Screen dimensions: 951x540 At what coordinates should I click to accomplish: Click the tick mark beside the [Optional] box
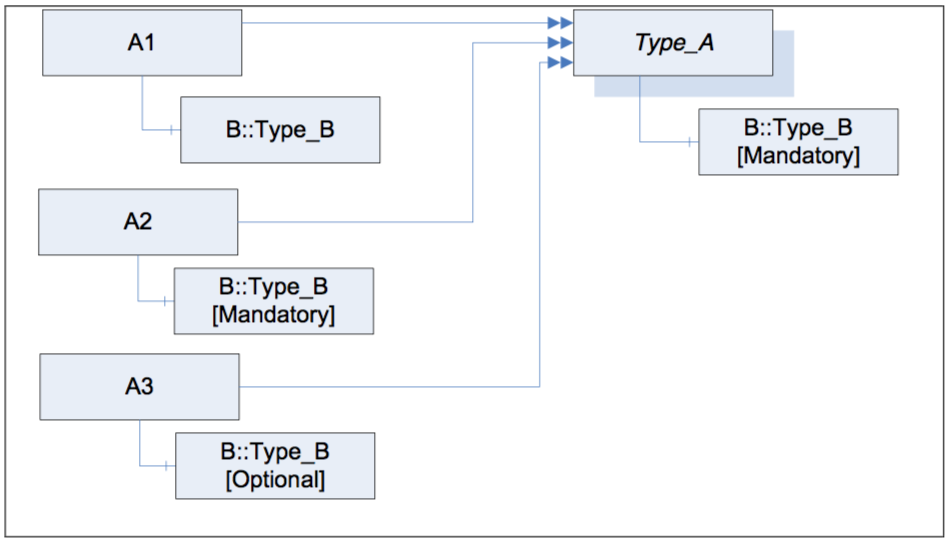166,465
